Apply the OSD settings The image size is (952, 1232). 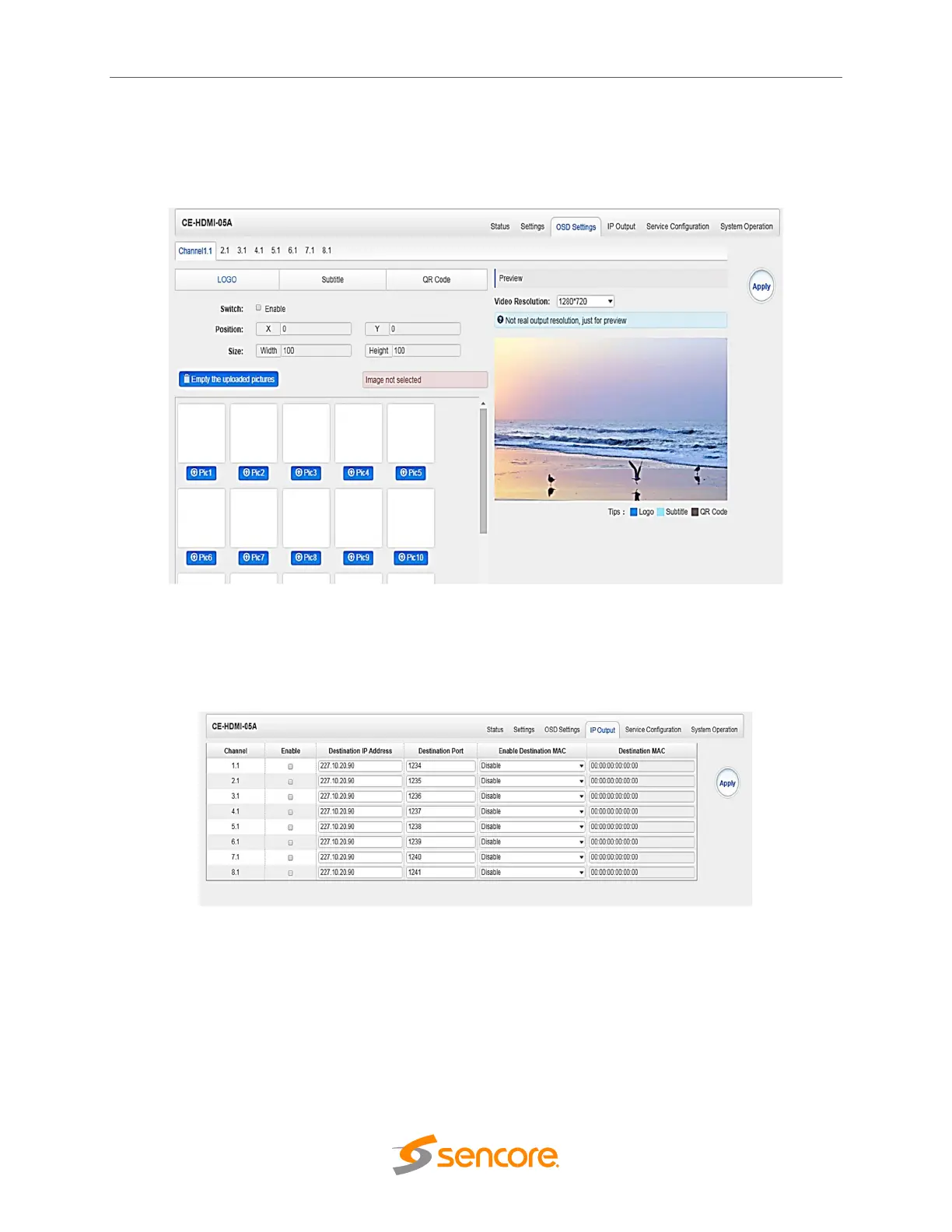point(761,286)
